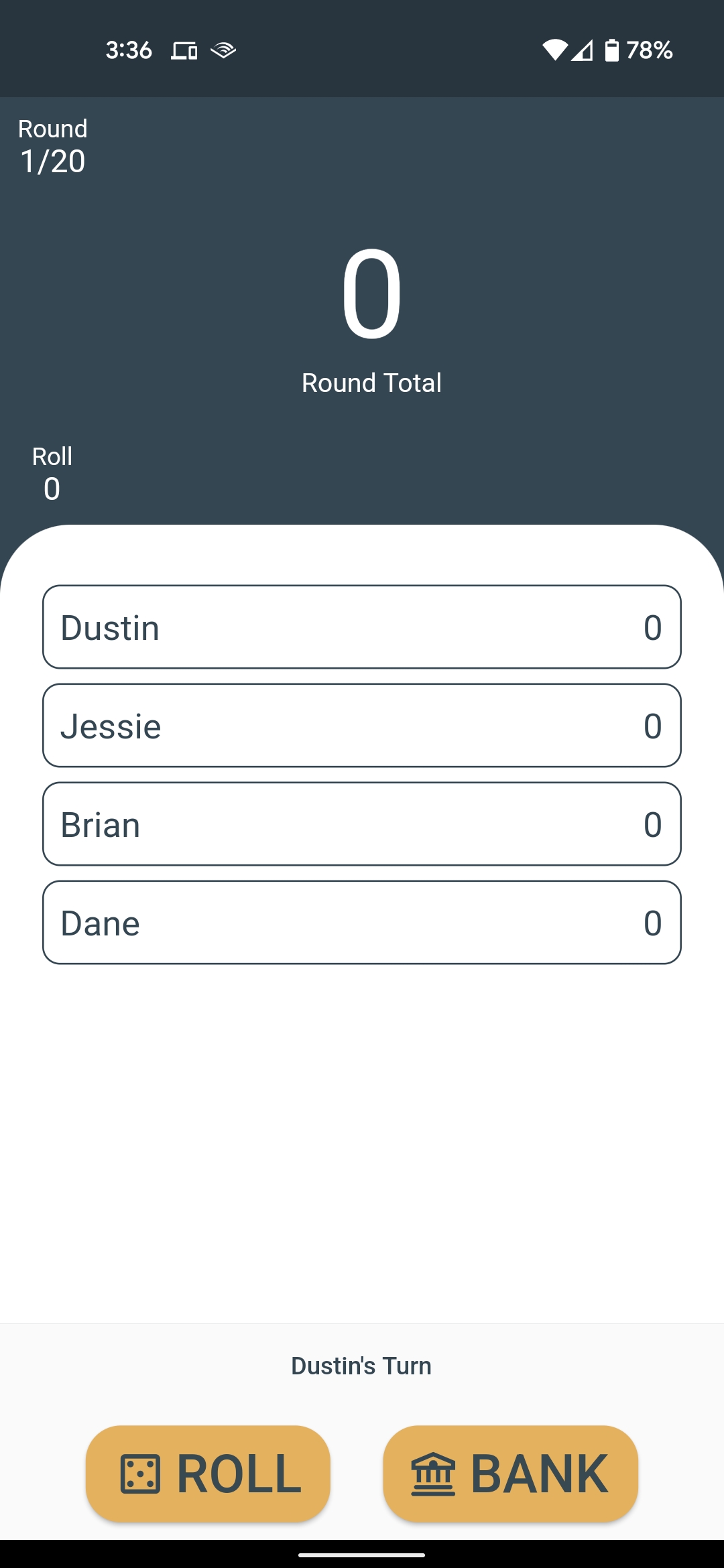Tap the Roll count indicator

tap(52, 473)
